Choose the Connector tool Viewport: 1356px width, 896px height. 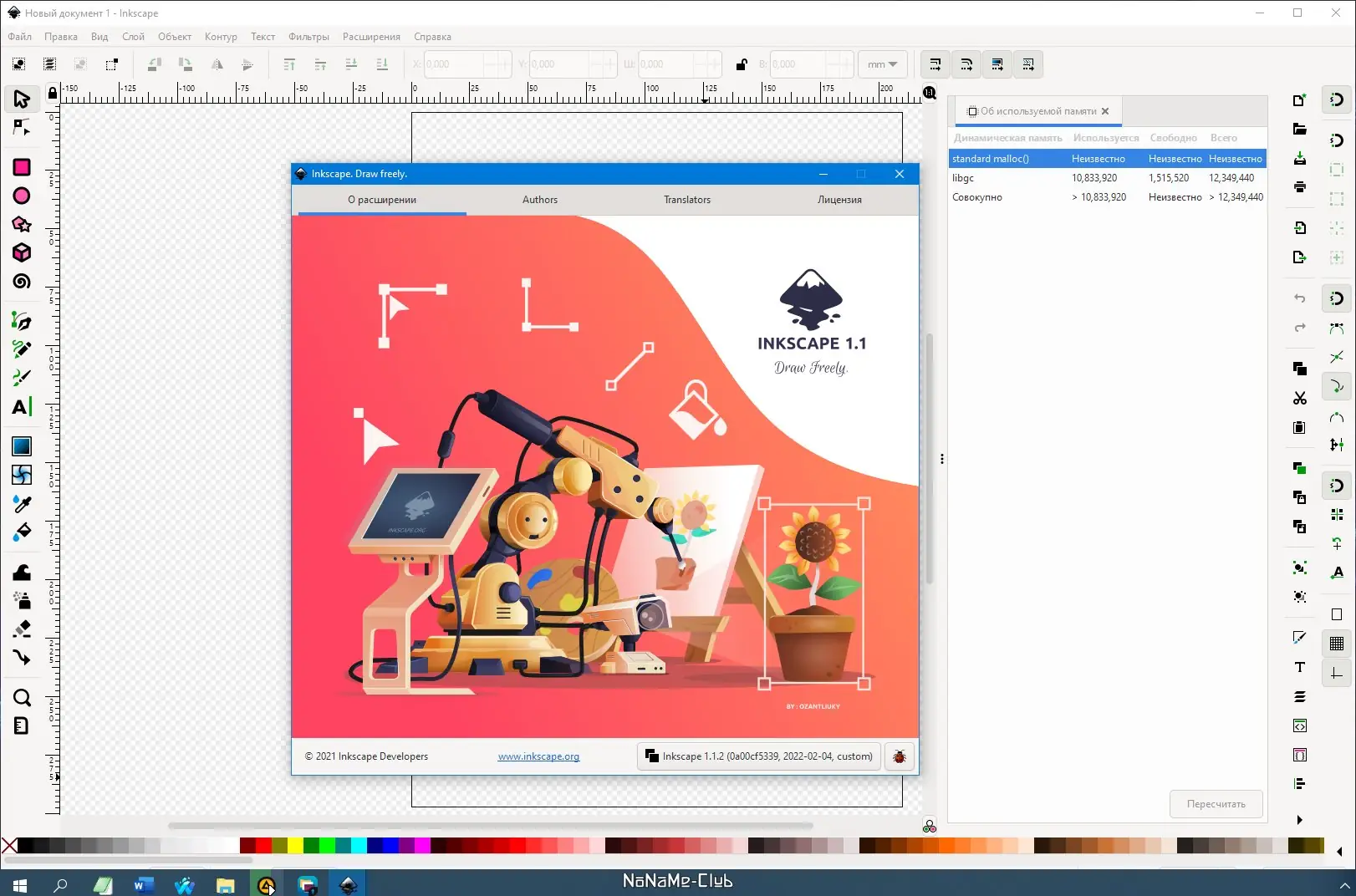[x=22, y=657]
